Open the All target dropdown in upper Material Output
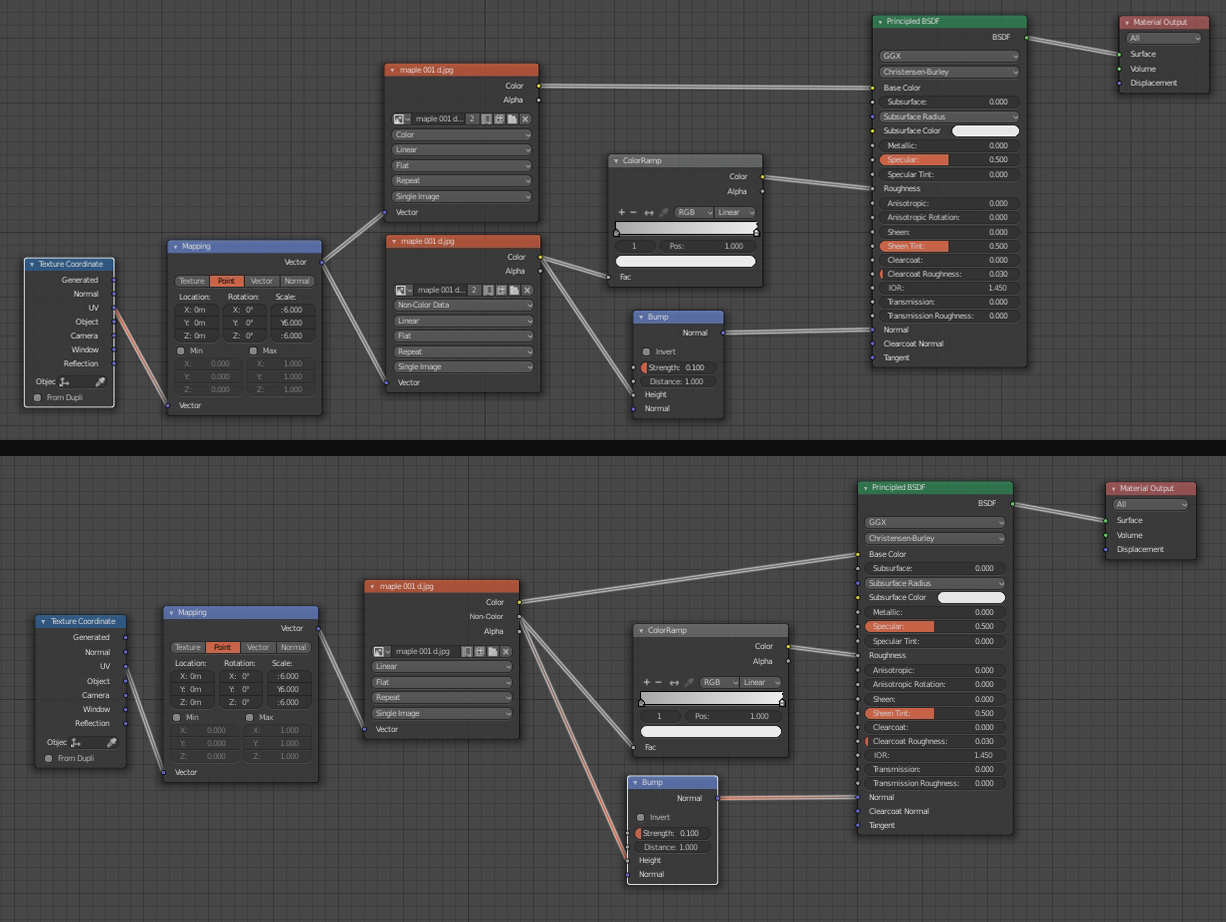Image resolution: width=1226 pixels, height=922 pixels. tap(1164, 38)
